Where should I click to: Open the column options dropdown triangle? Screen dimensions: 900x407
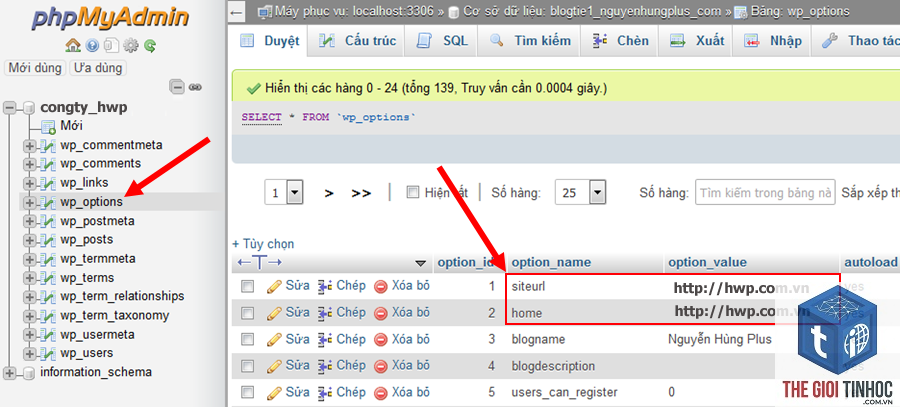[421, 263]
